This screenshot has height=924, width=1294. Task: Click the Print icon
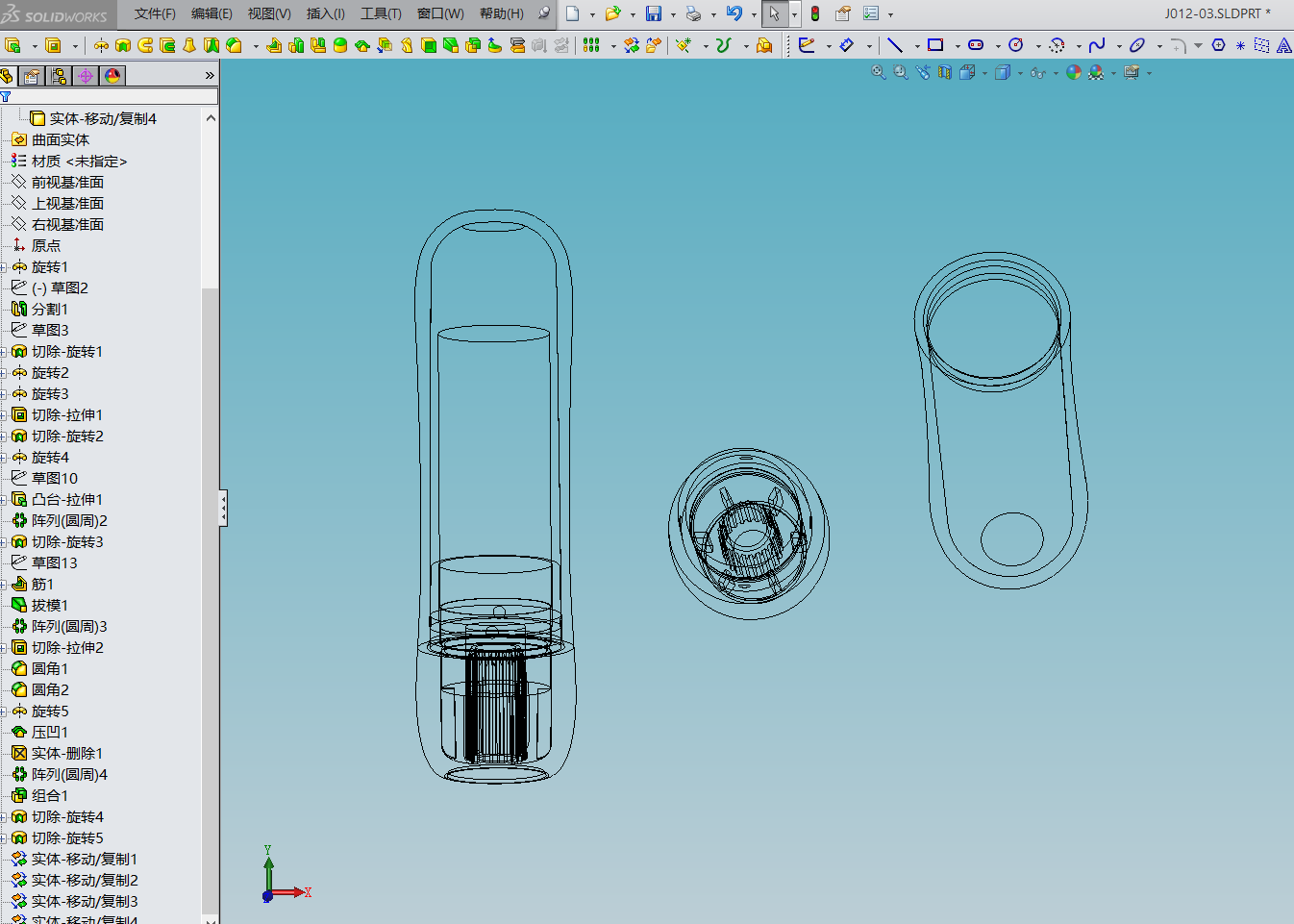point(693,13)
